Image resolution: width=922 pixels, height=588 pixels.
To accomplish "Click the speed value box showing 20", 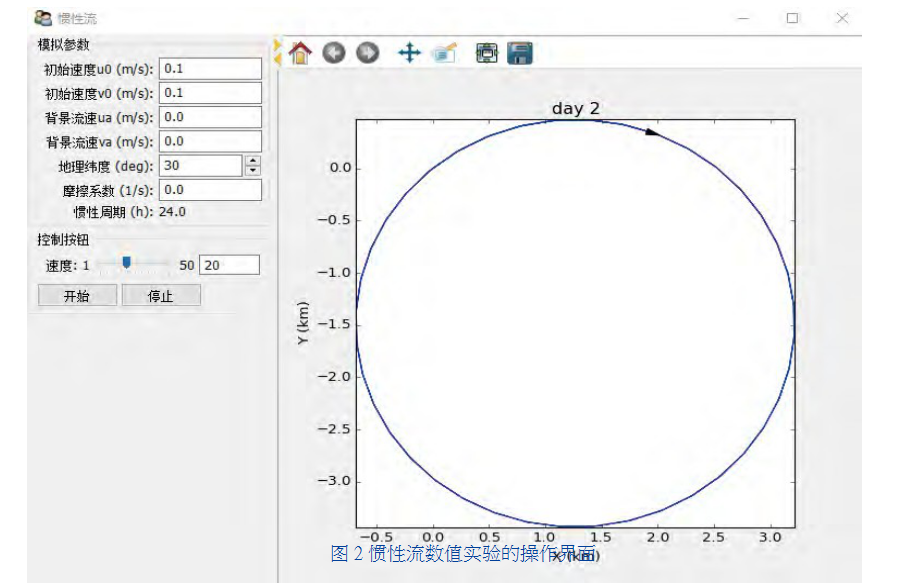I will (x=229, y=265).
